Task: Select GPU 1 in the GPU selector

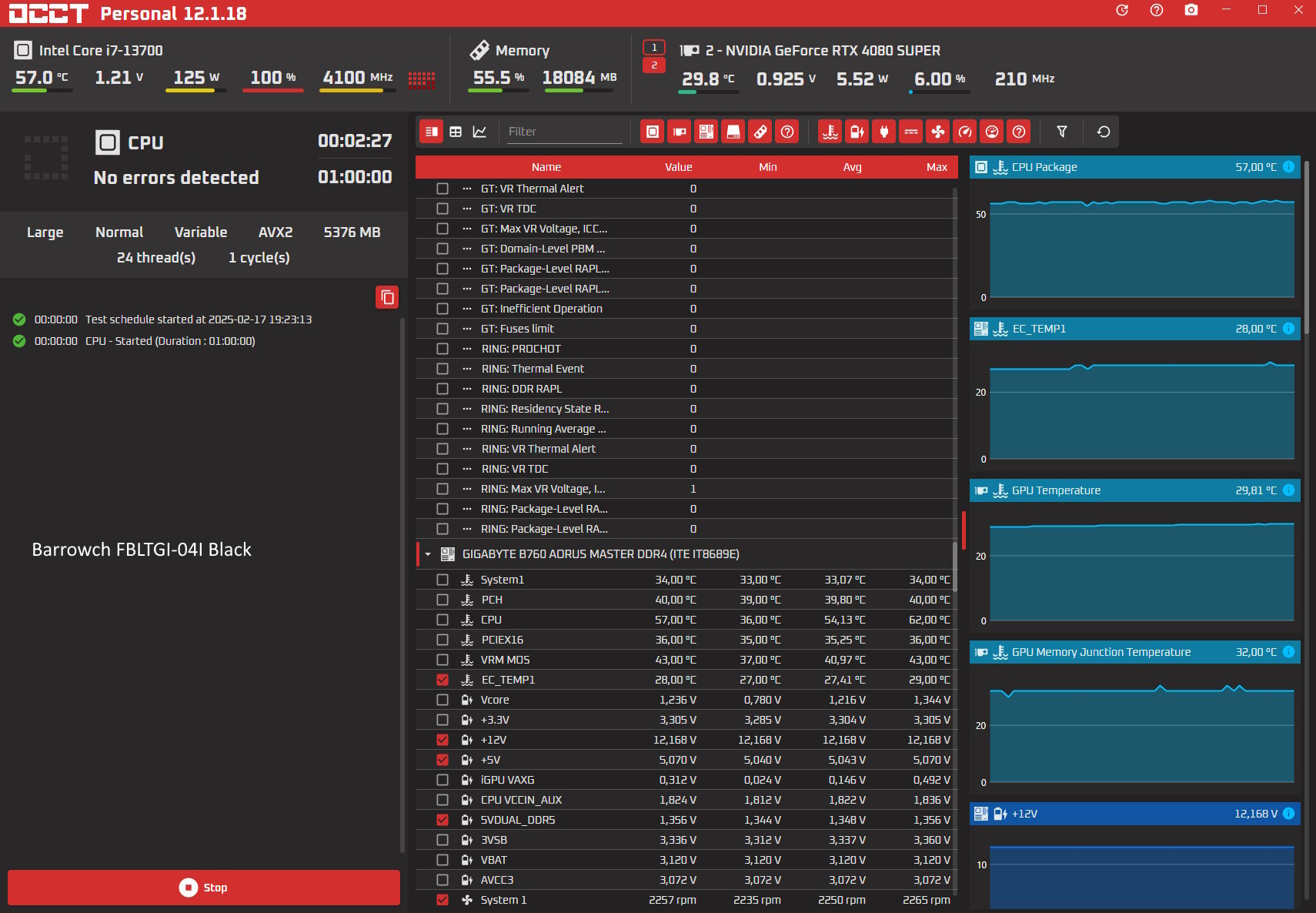Action: click(654, 48)
